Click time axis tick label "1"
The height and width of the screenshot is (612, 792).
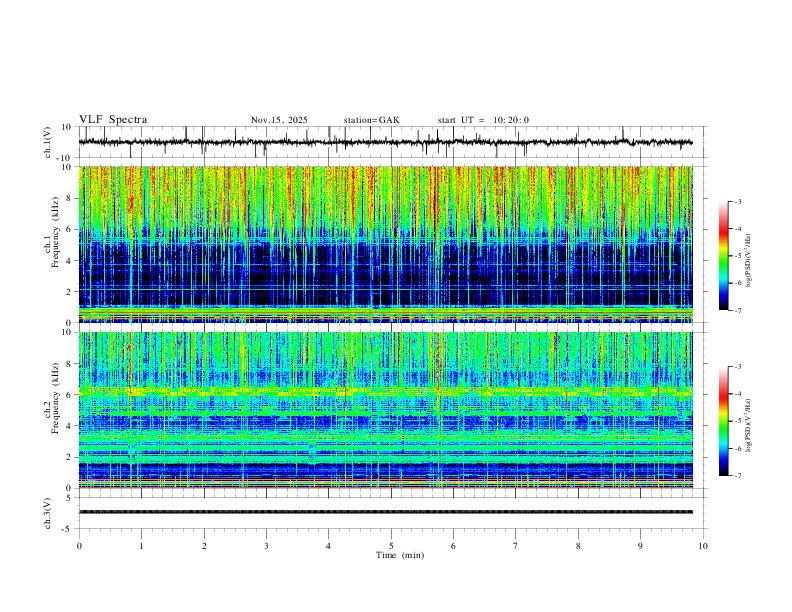[x=141, y=546]
